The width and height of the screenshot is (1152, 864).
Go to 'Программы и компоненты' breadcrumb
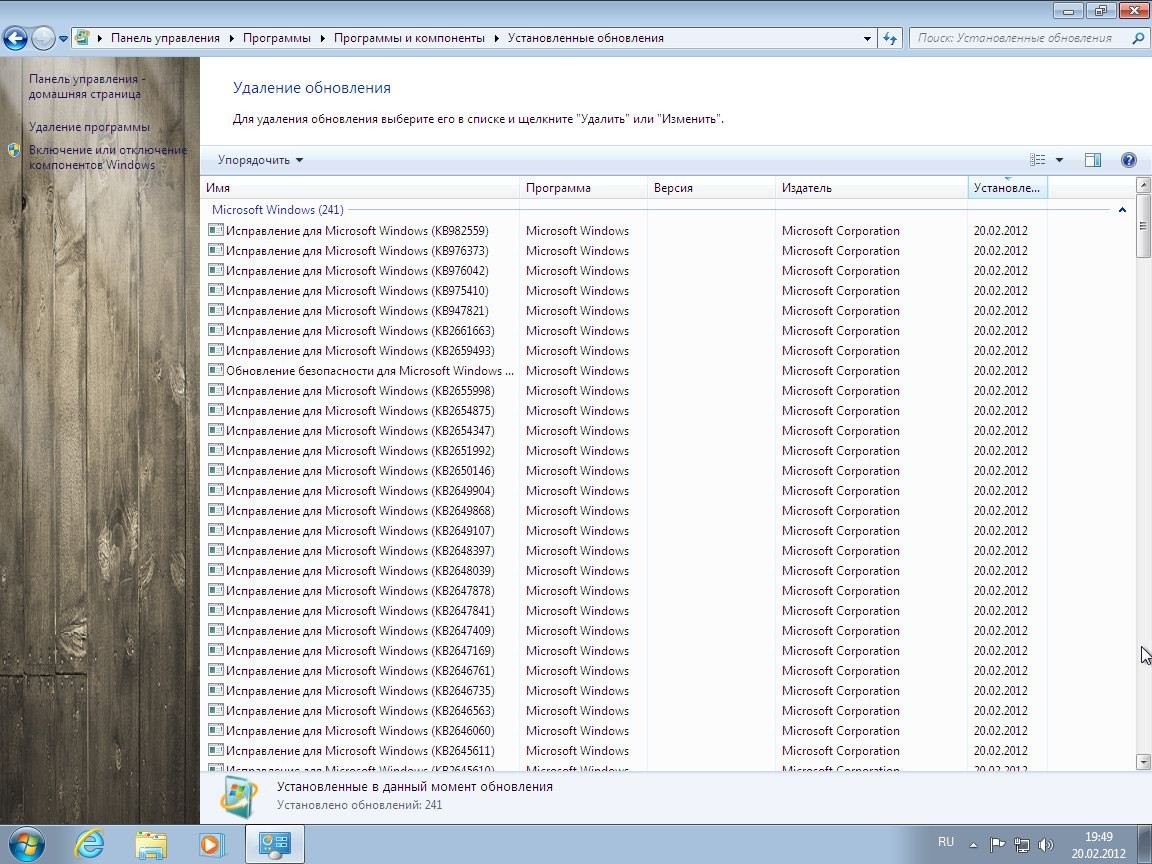(x=409, y=38)
